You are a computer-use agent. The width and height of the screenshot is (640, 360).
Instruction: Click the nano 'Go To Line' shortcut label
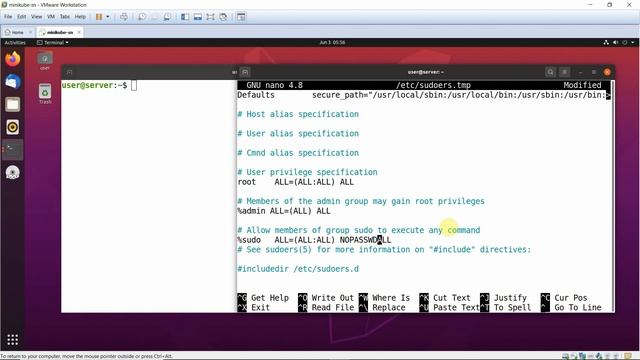578,308
